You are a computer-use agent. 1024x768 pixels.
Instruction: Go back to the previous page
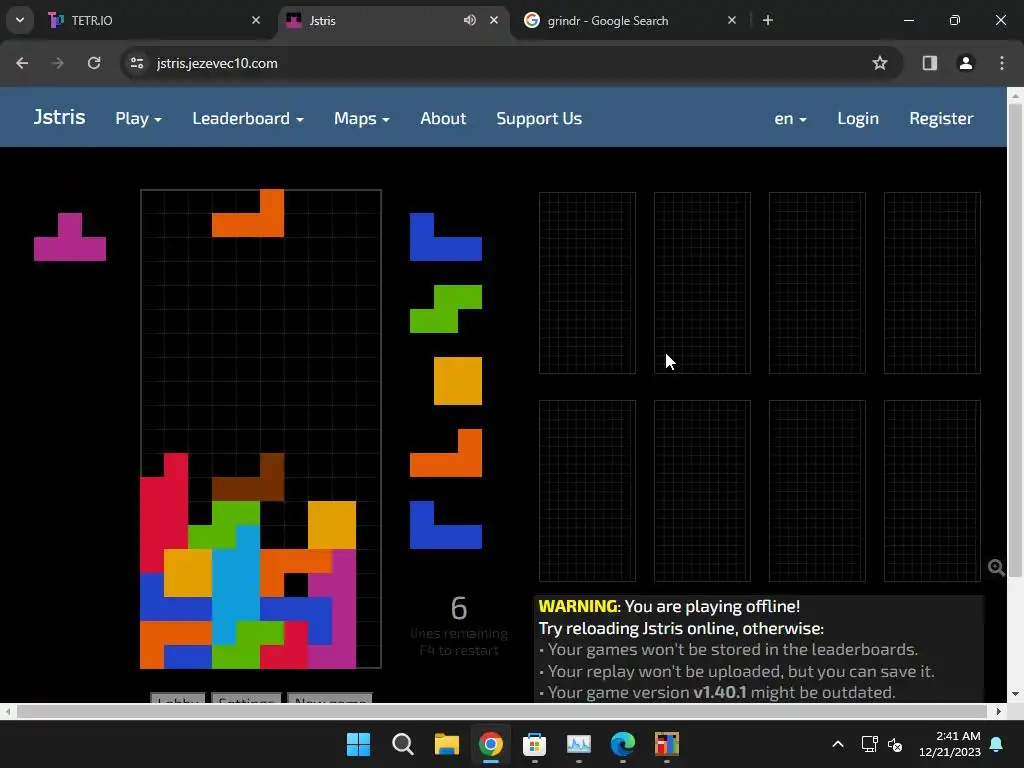point(22,63)
